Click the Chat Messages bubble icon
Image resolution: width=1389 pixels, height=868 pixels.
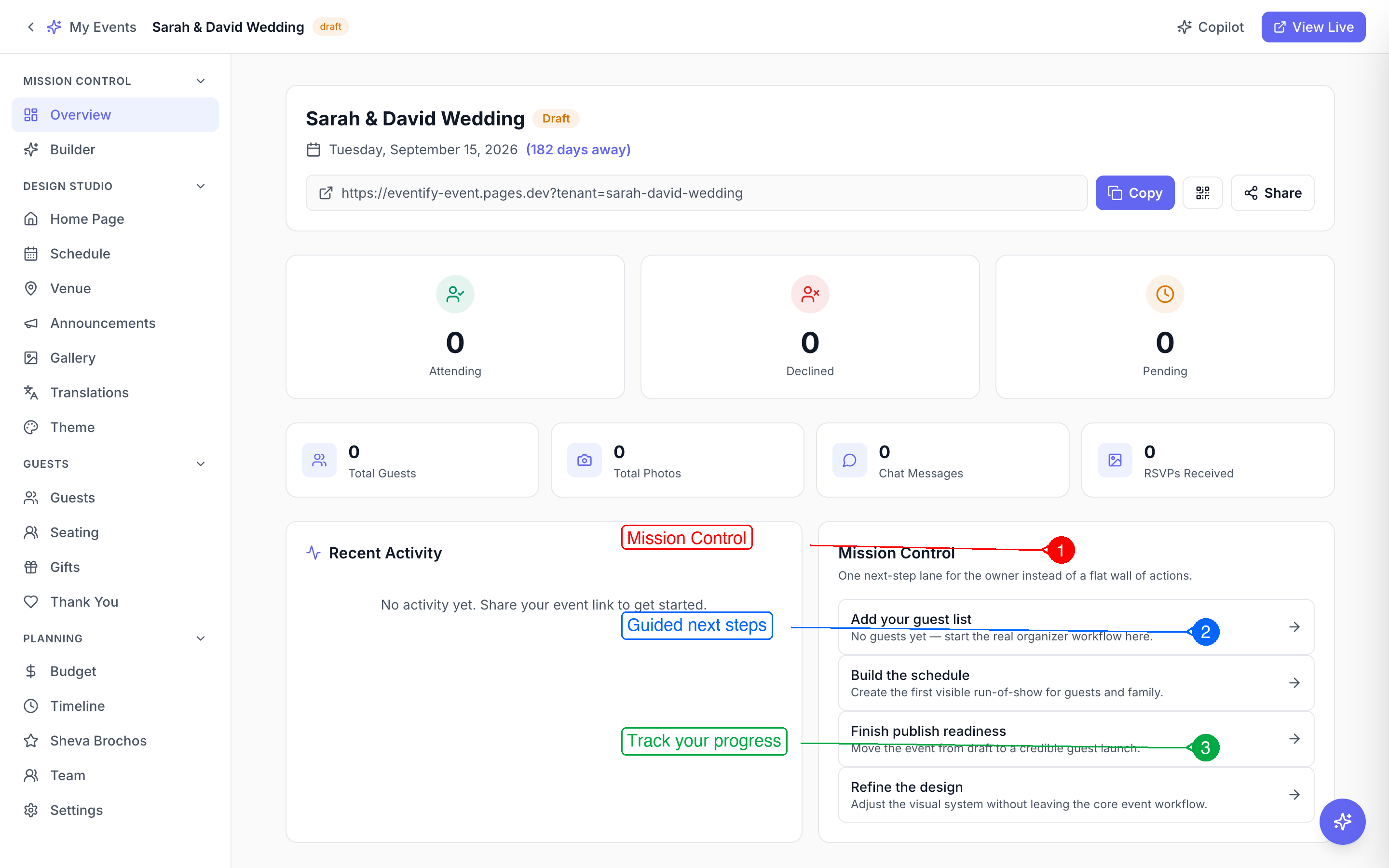(x=849, y=460)
